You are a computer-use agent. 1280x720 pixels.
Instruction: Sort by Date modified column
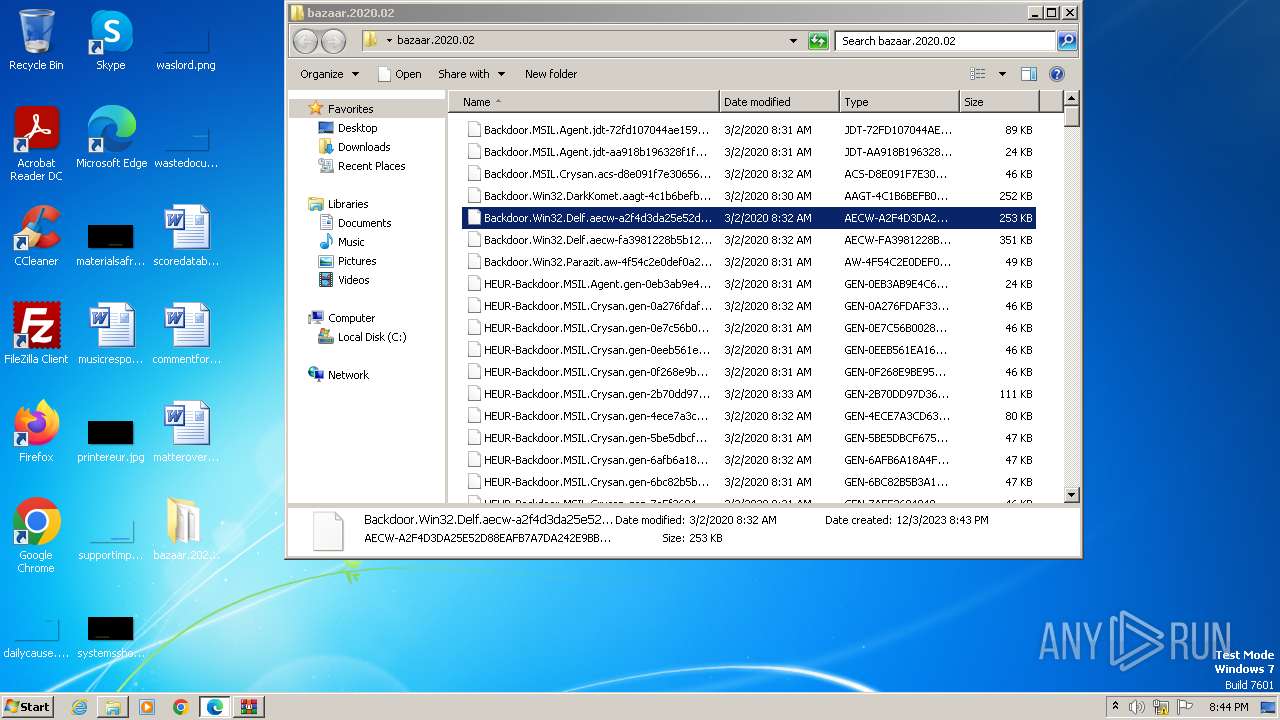point(779,102)
